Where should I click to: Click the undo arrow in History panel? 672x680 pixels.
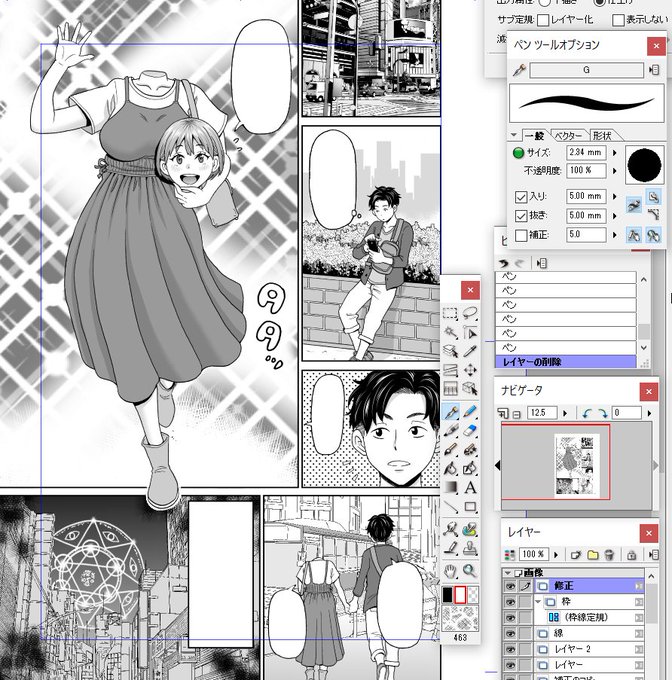[504, 263]
